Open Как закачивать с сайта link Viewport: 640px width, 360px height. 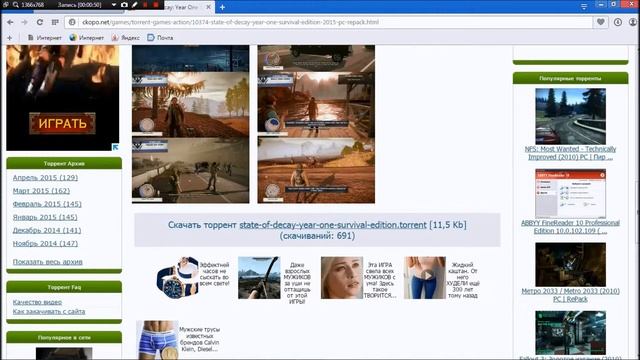pyautogui.click(x=49, y=311)
